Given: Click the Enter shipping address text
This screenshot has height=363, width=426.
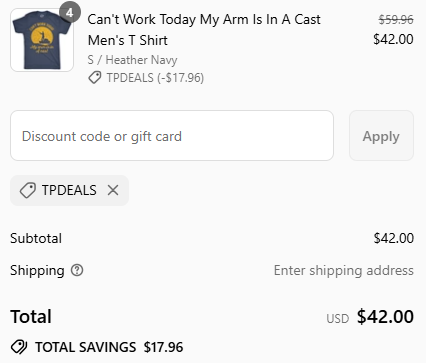Looking at the screenshot, I should coord(344,270).
